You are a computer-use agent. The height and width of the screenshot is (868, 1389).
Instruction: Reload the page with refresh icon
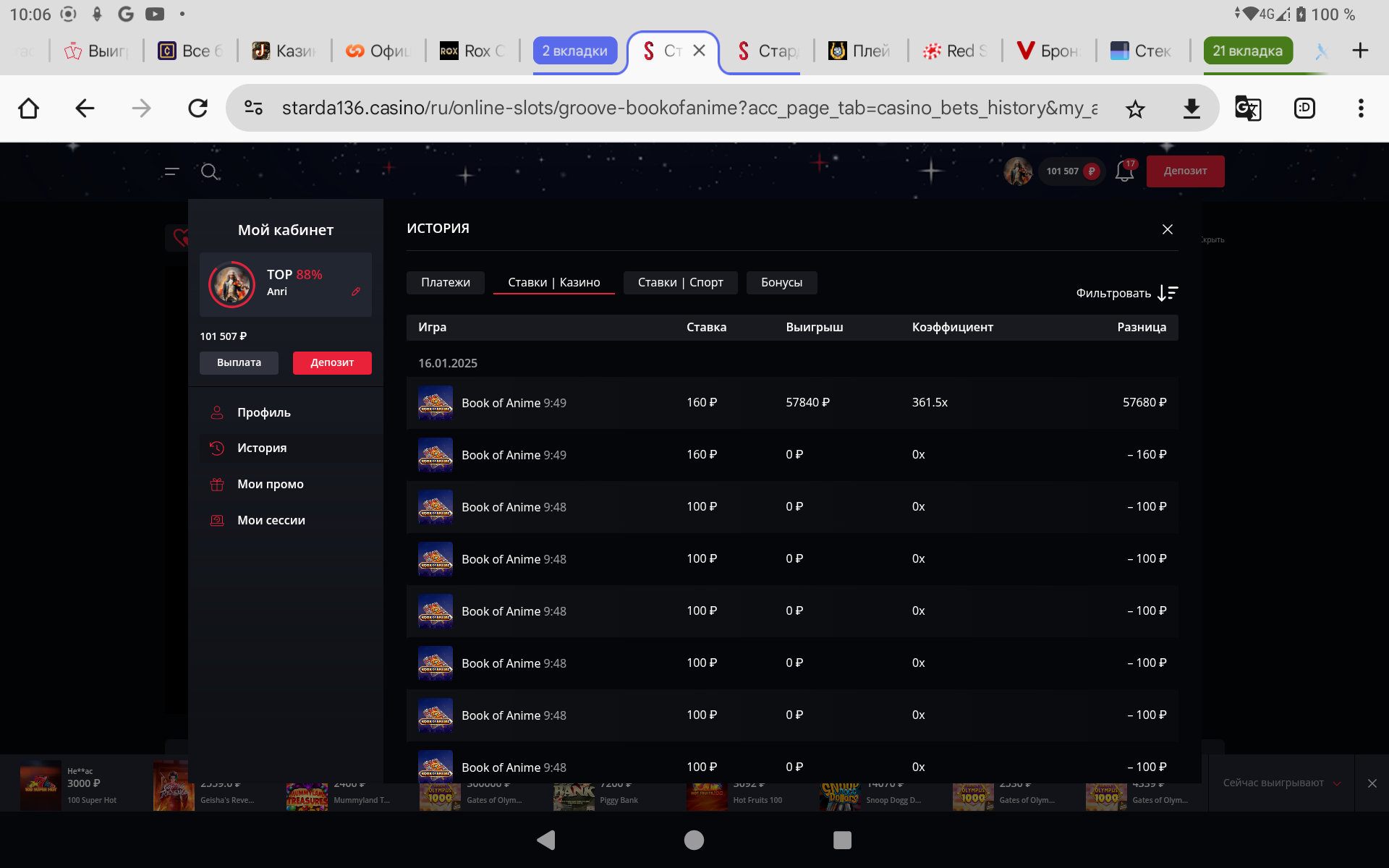(x=197, y=109)
